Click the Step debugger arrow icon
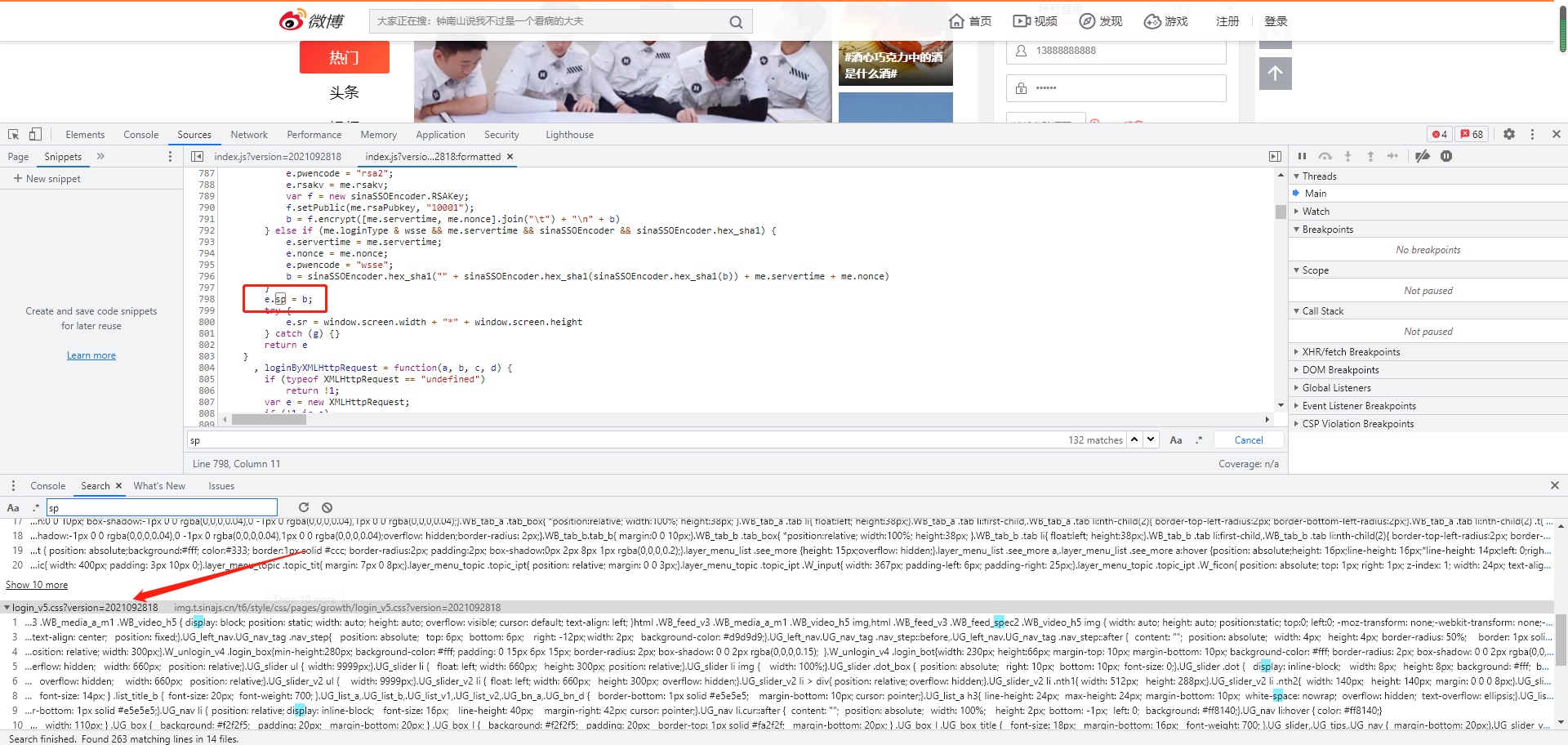Image resolution: width=1568 pixels, height=745 pixels. tap(1392, 156)
